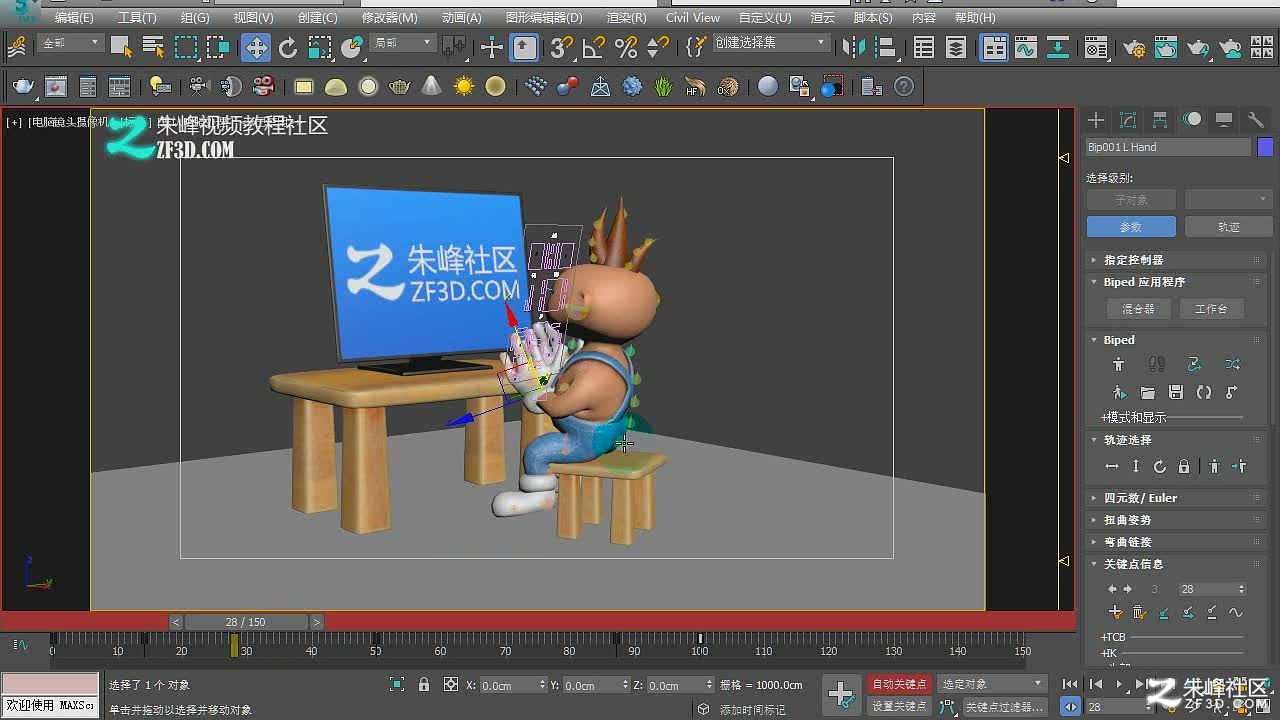Click the Align tool icon
Screen dimensions: 1280x720
pos(885,47)
